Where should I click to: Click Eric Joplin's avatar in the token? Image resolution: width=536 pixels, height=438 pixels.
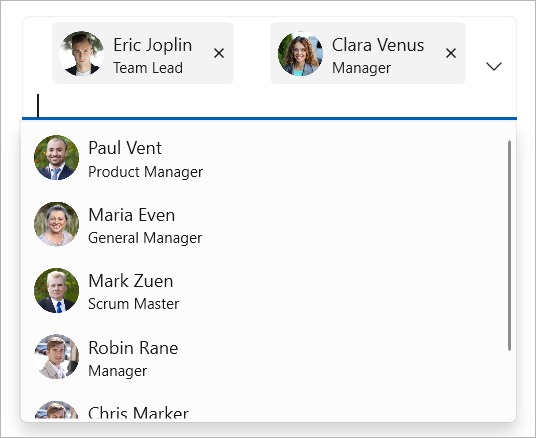(81, 53)
